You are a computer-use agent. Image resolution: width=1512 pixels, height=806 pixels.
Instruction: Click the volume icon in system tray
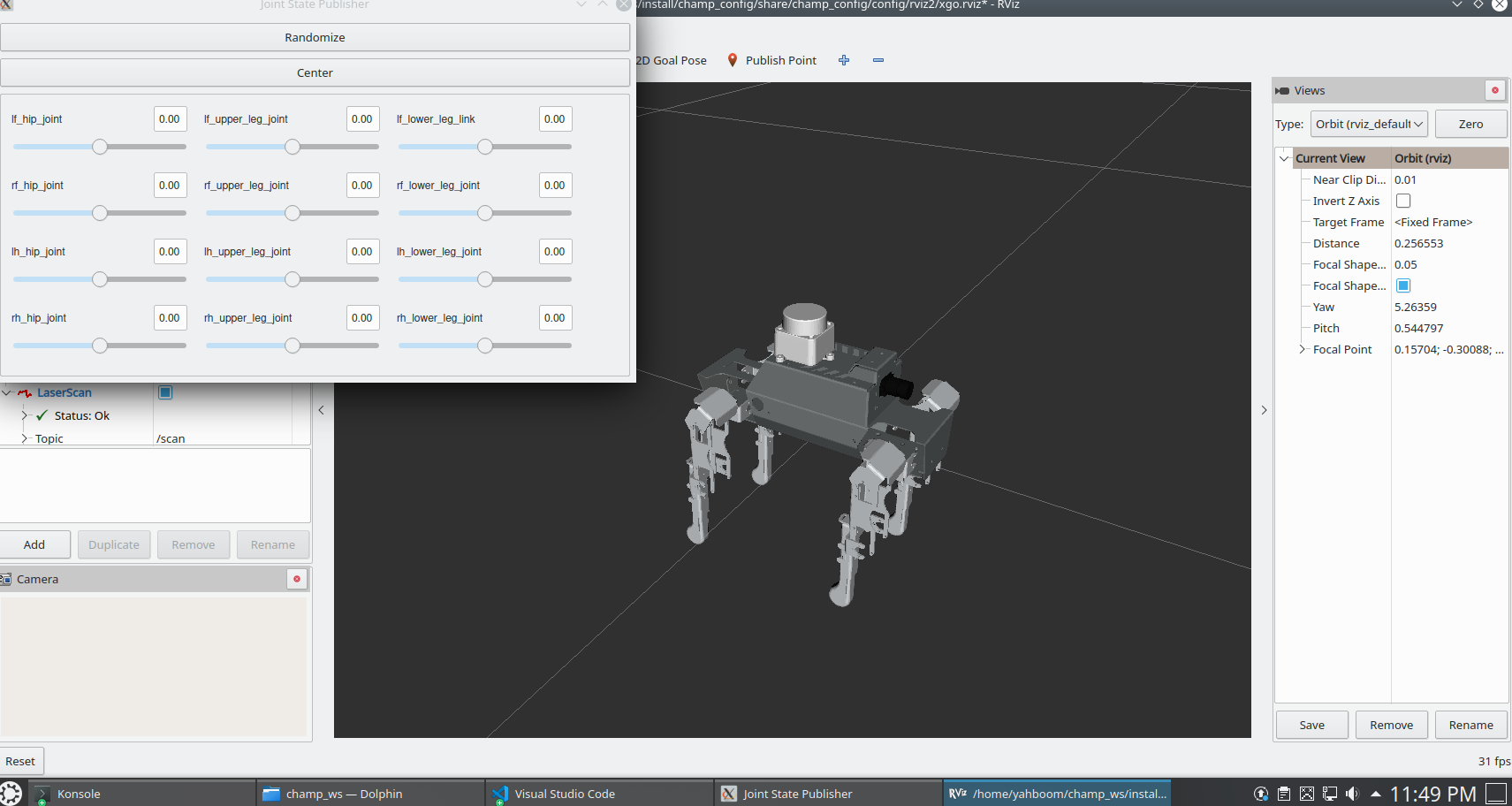click(1352, 794)
